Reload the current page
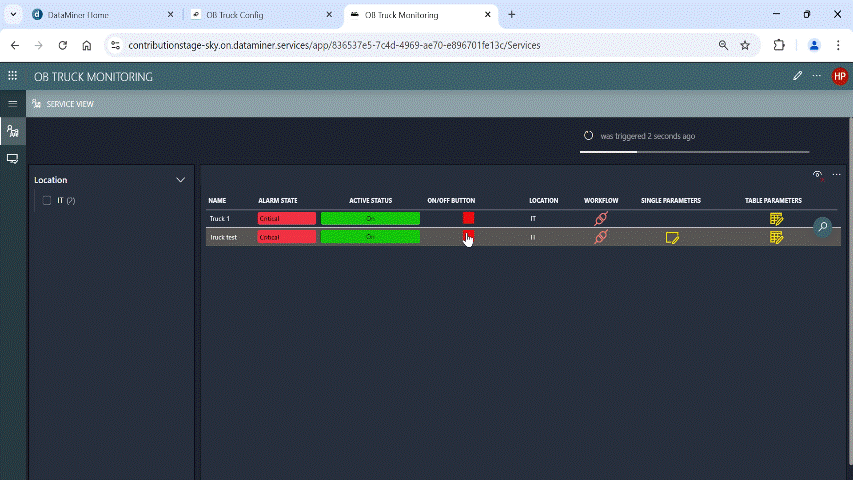Screen dimensions: 853x480 63,45
